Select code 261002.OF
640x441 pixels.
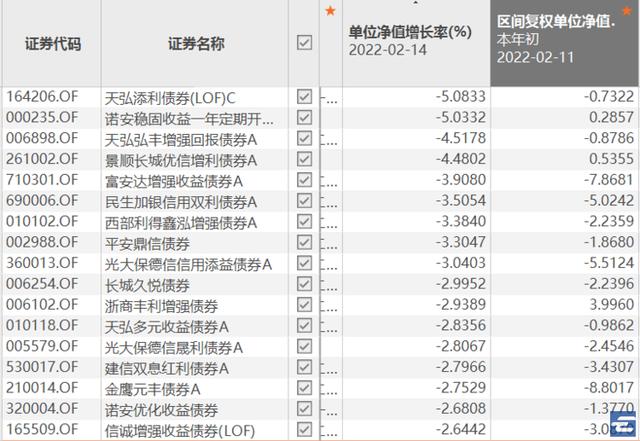(42, 159)
